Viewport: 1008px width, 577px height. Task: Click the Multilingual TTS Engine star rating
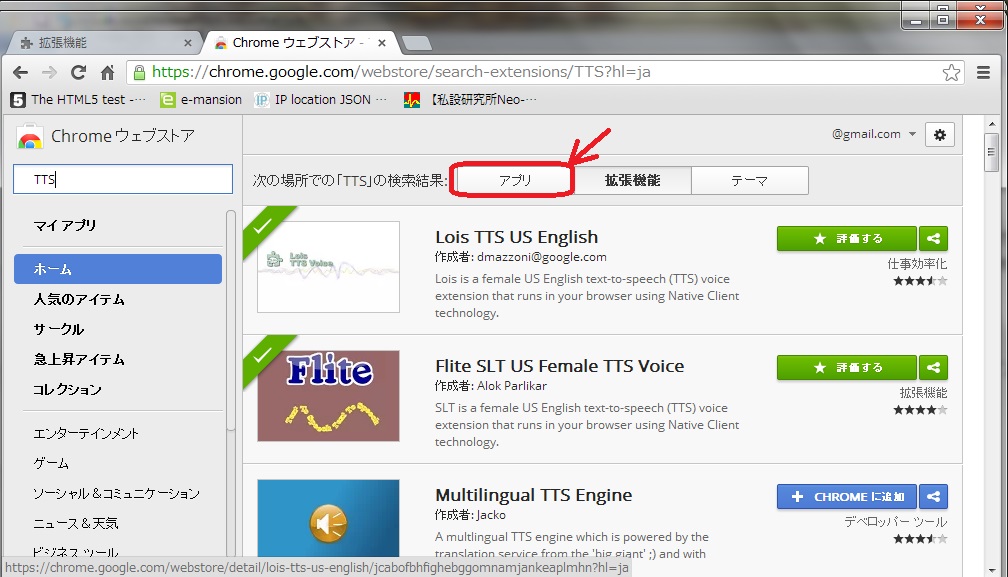click(x=920, y=539)
